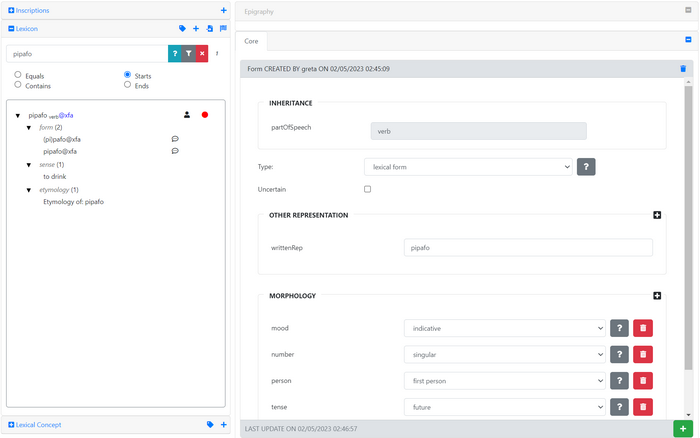Choose the Contains search option
Image resolution: width=700 pixels, height=438 pixels.
tap(18, 85)
